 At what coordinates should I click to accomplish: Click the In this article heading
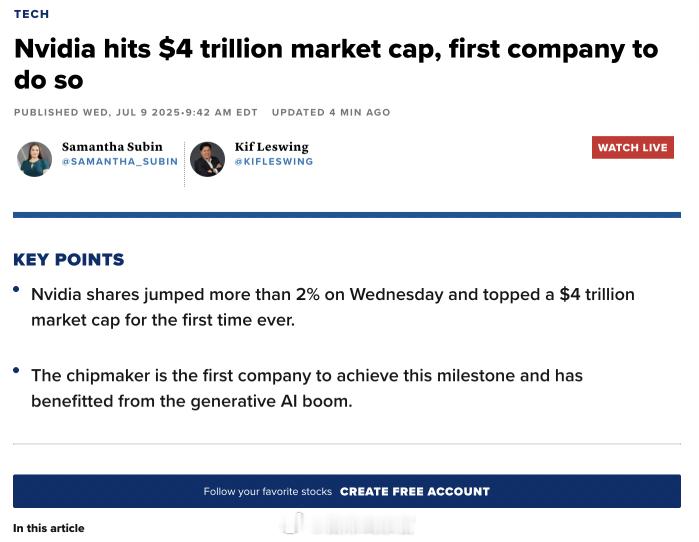(x=49, y=528)
